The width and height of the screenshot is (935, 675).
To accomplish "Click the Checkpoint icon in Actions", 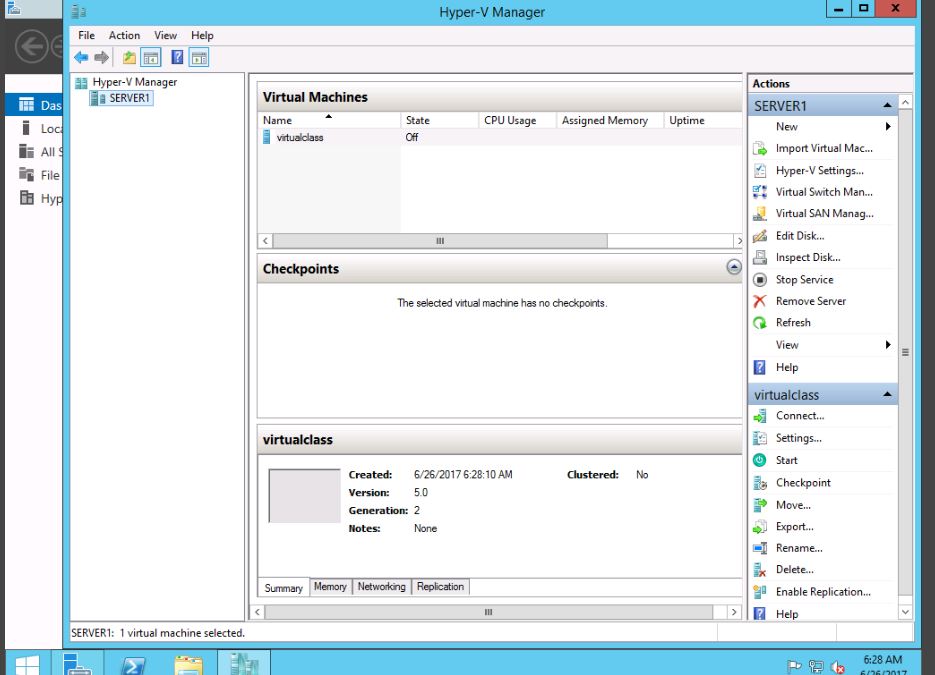I will [760, 483].
